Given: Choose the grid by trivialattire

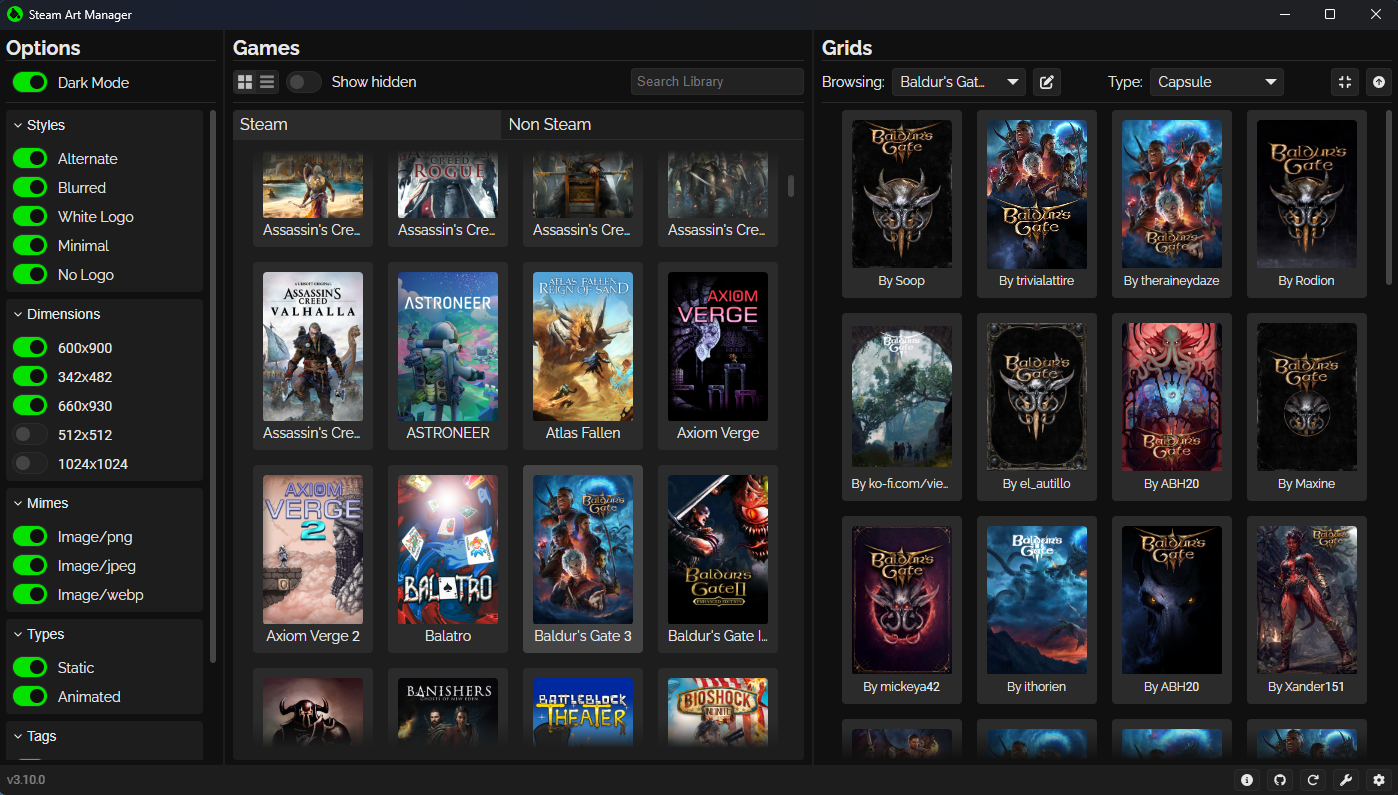Looking at the screenshot, I should (1037, 204).
